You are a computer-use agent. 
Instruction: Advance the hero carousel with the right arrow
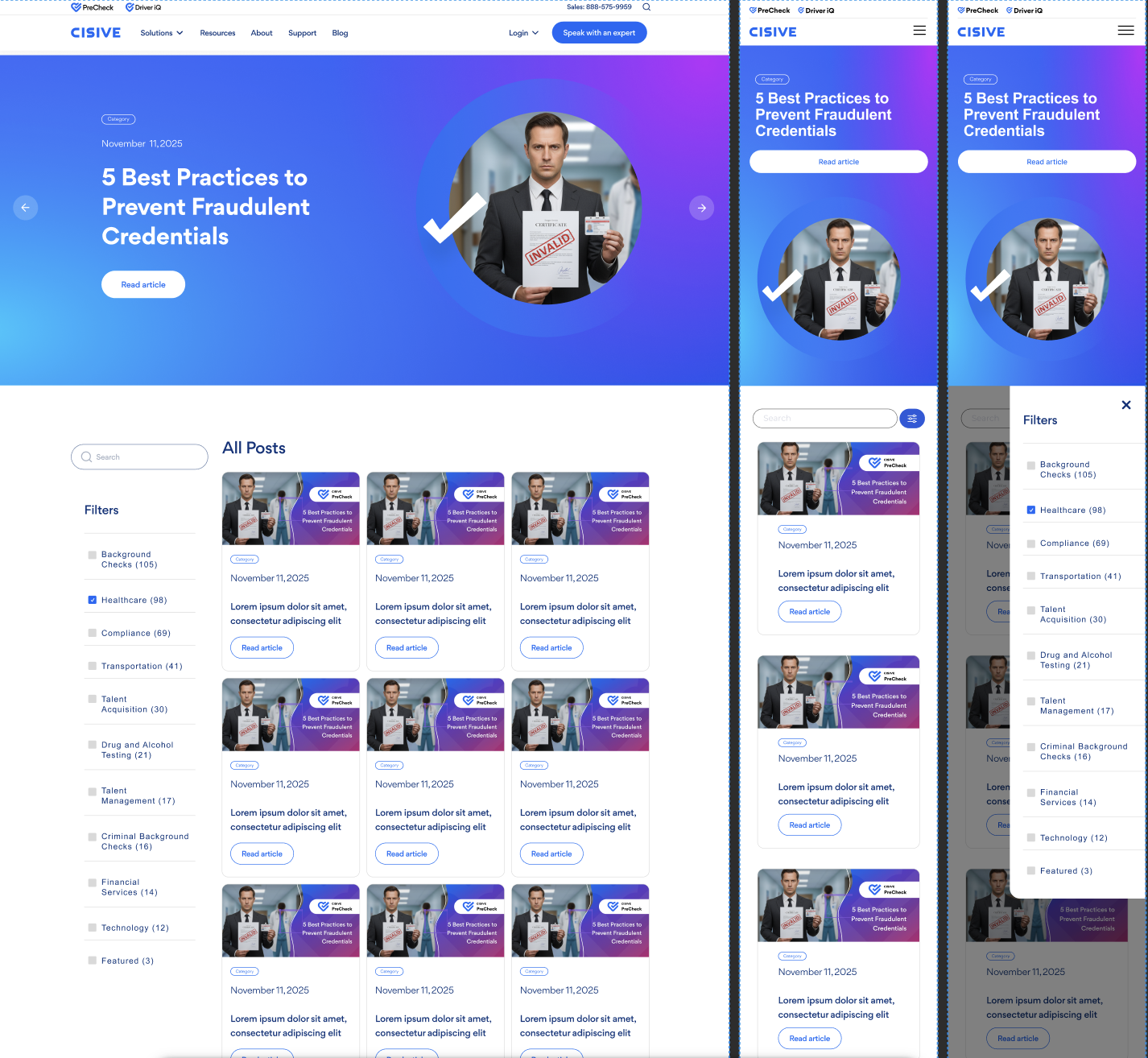[702, 208]
